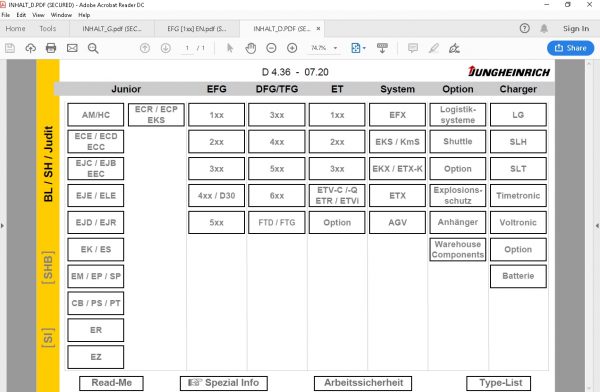Open the AM/HC box

click(x=96, y=114)
